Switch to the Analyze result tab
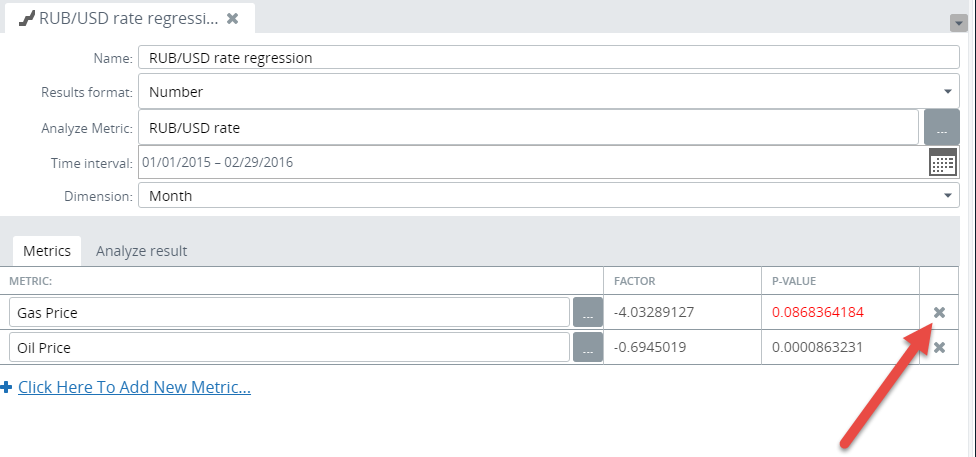Image resolution: width=976 pixels, height=457 pixels. click(141, 251)
